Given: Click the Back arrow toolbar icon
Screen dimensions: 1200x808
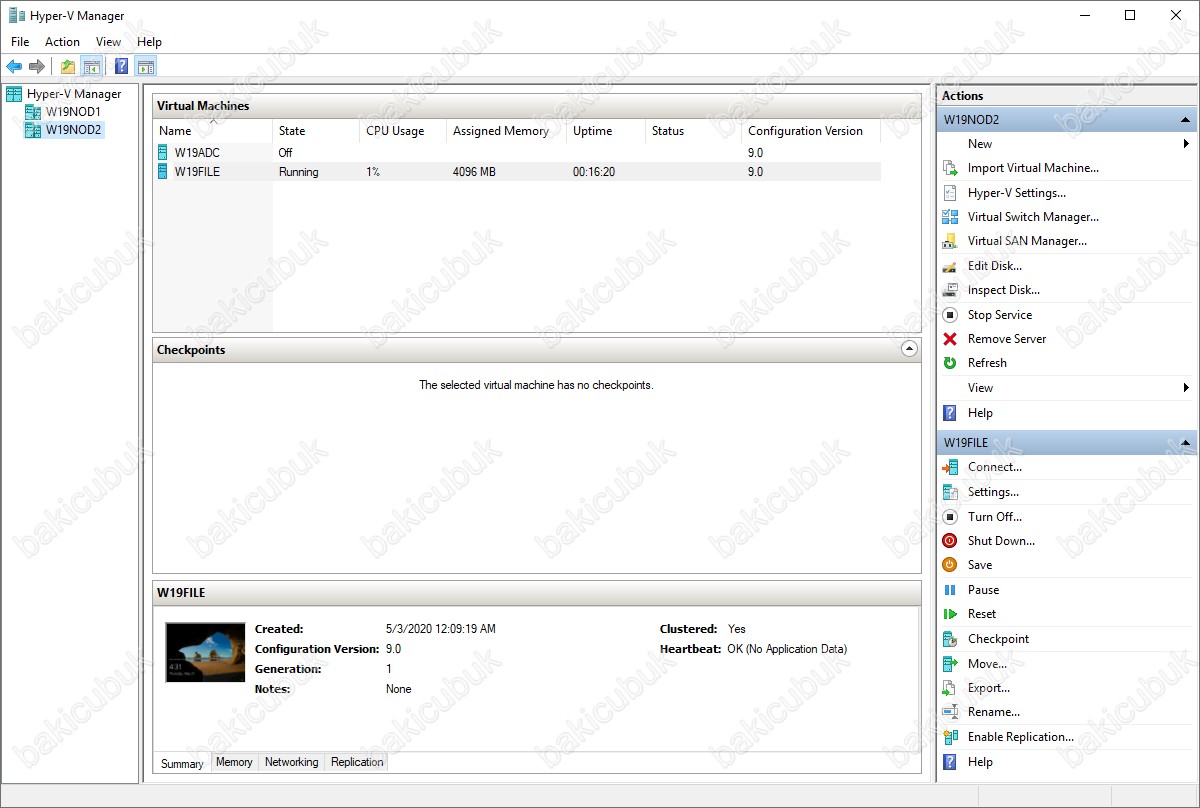Looking at the screenshot, I should [x=14, y=67].
